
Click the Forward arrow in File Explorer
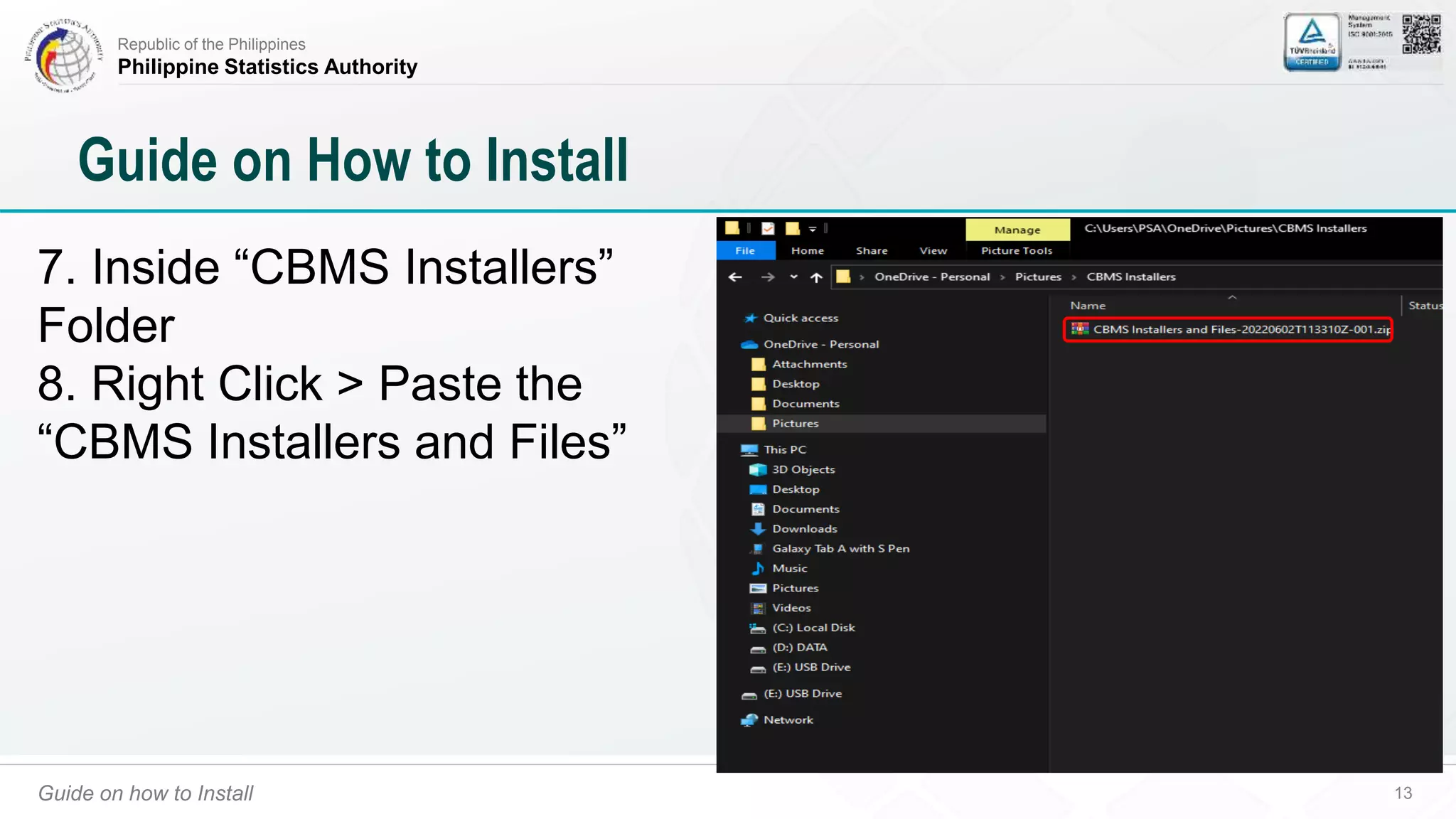pos(768,277)
